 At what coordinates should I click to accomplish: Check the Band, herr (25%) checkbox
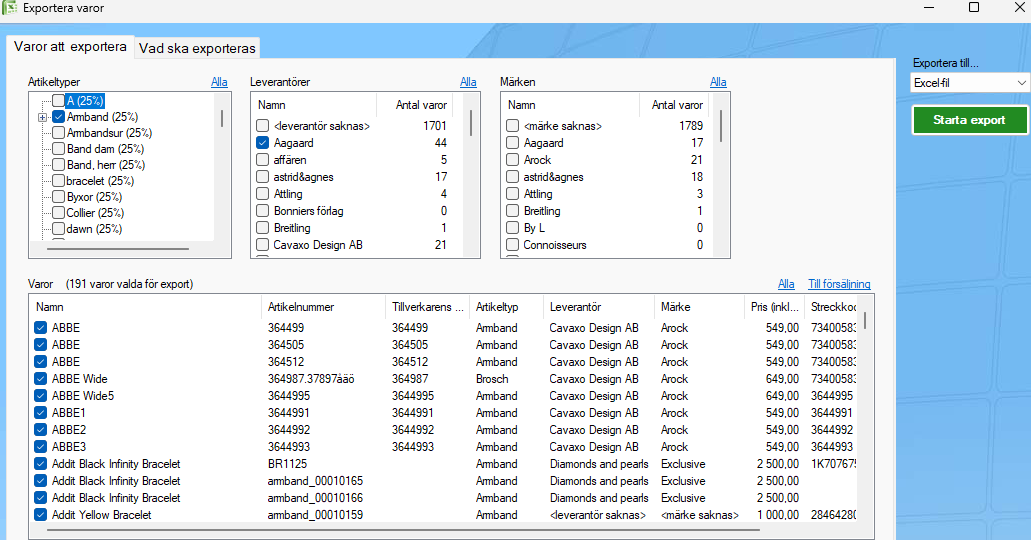click(59, 164)
